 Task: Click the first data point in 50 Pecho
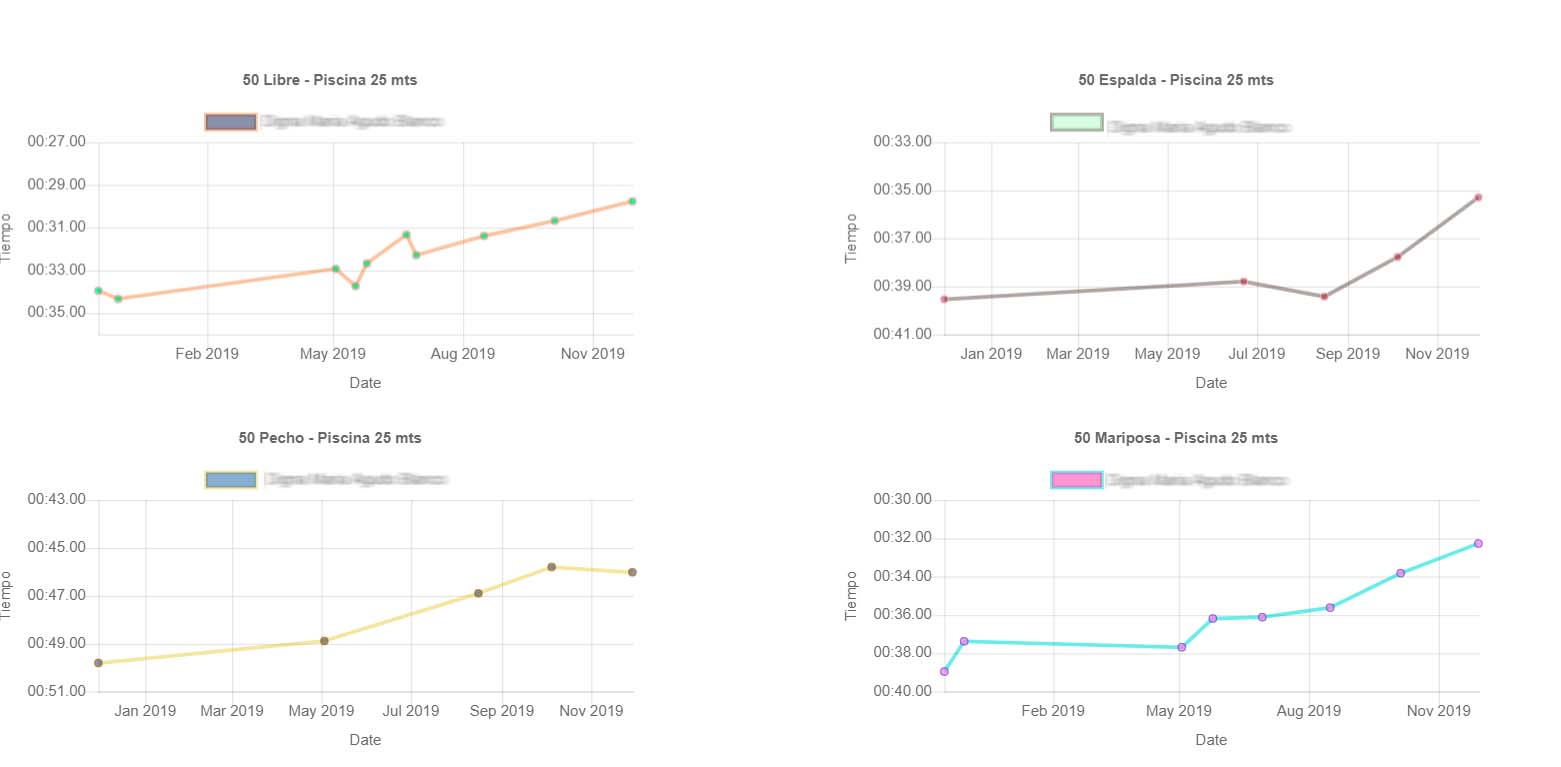click(x=98, y=663)
